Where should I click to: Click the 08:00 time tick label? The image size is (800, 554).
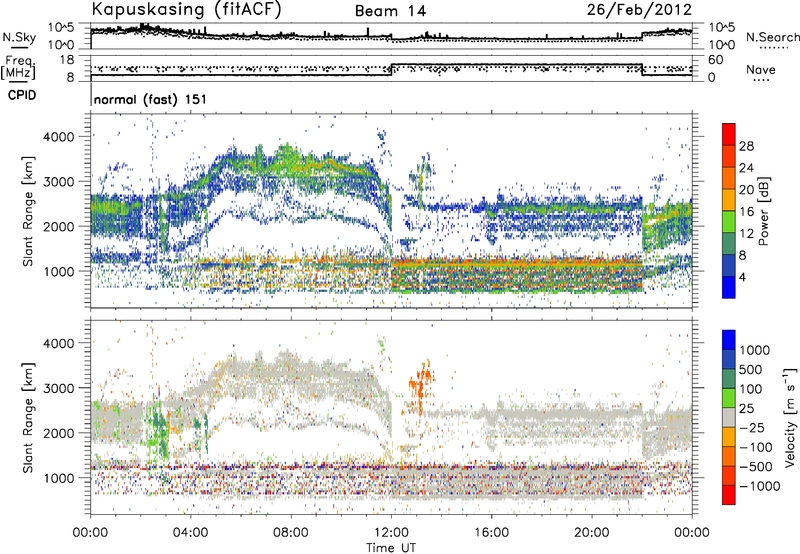coord(291,533)
